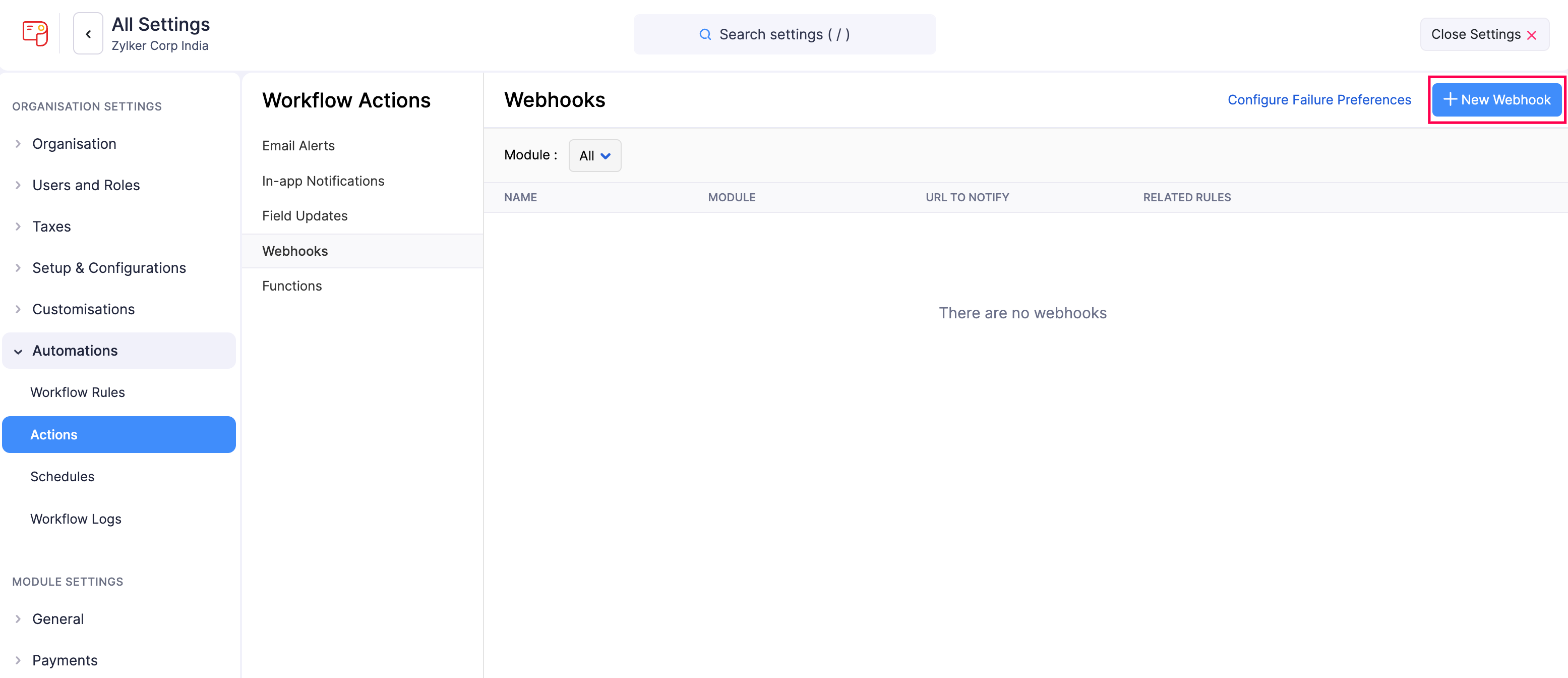Click RELATED RULES column header
The width and height of the screenshot is (1568, 678).
1187,197
